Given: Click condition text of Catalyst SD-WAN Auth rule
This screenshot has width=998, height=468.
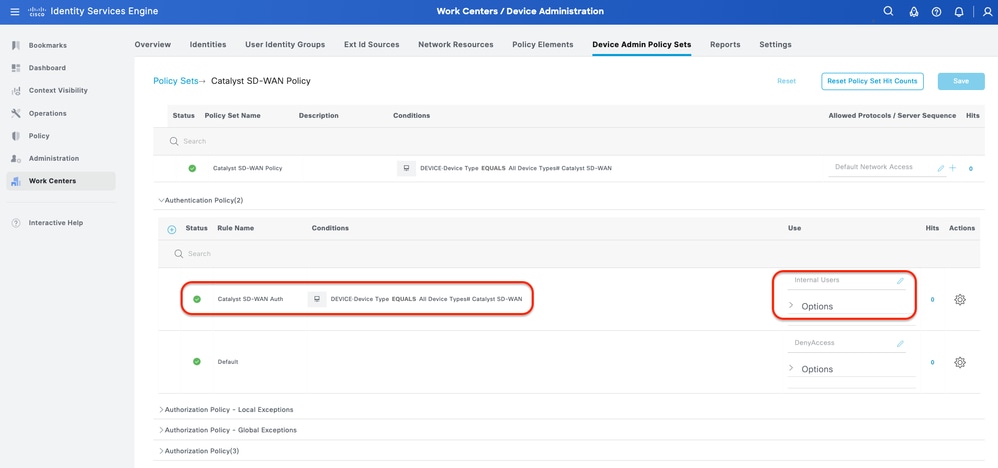Looking at the screenshot, I should tap(426, 299).
